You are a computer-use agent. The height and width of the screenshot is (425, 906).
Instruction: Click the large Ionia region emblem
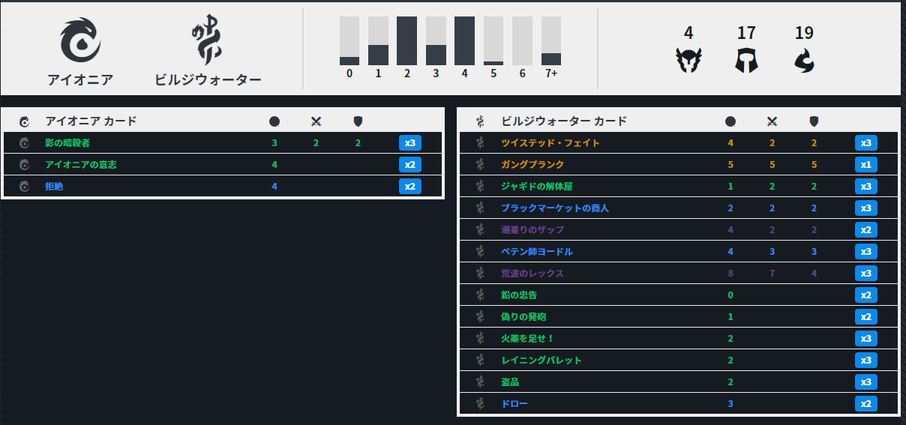(x=80, y=40)
